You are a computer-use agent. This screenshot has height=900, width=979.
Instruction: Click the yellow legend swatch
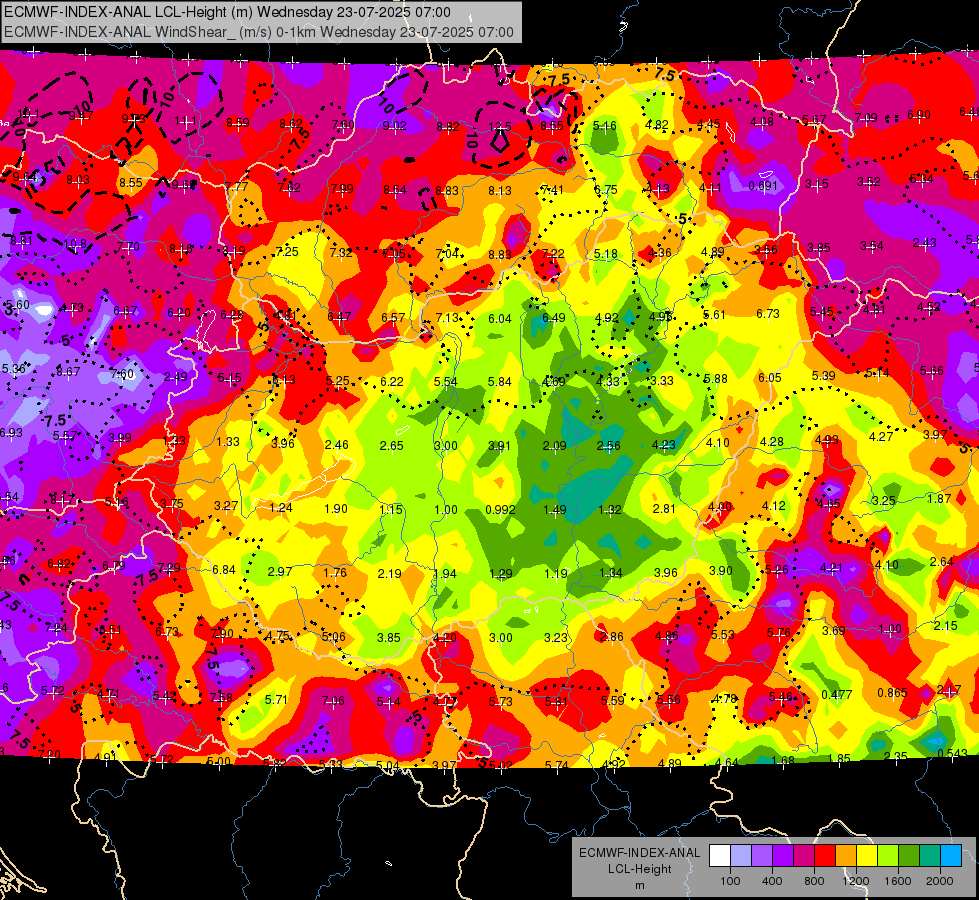point(867,855)
